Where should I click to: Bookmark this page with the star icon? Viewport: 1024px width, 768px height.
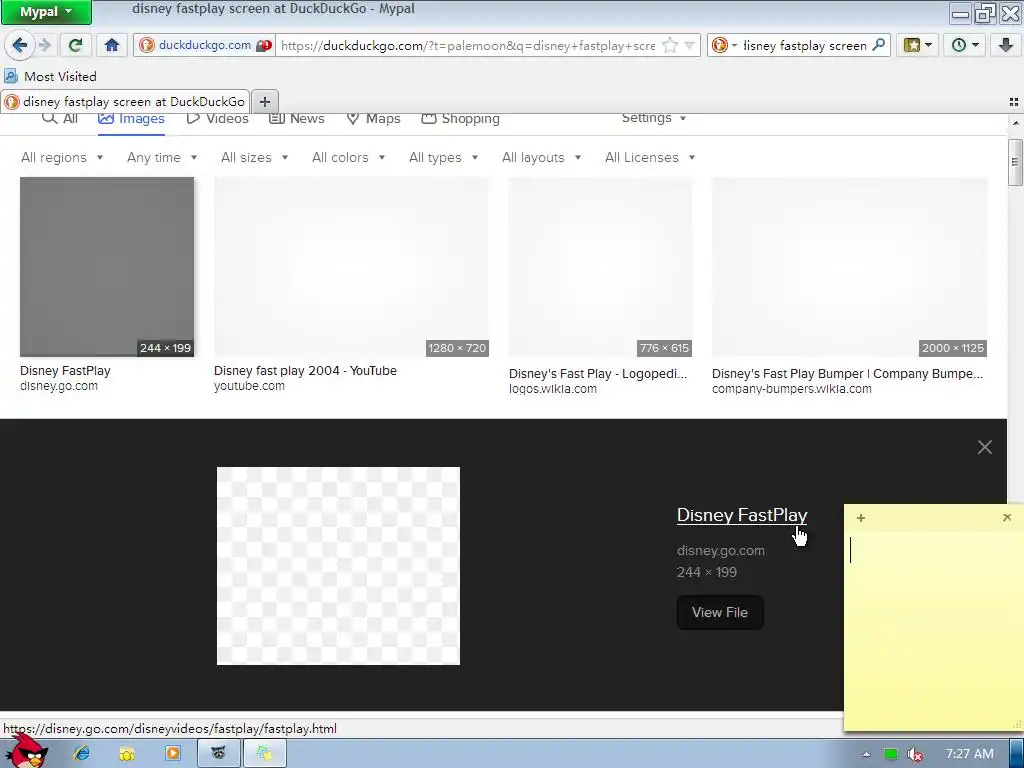coord(669,45)
